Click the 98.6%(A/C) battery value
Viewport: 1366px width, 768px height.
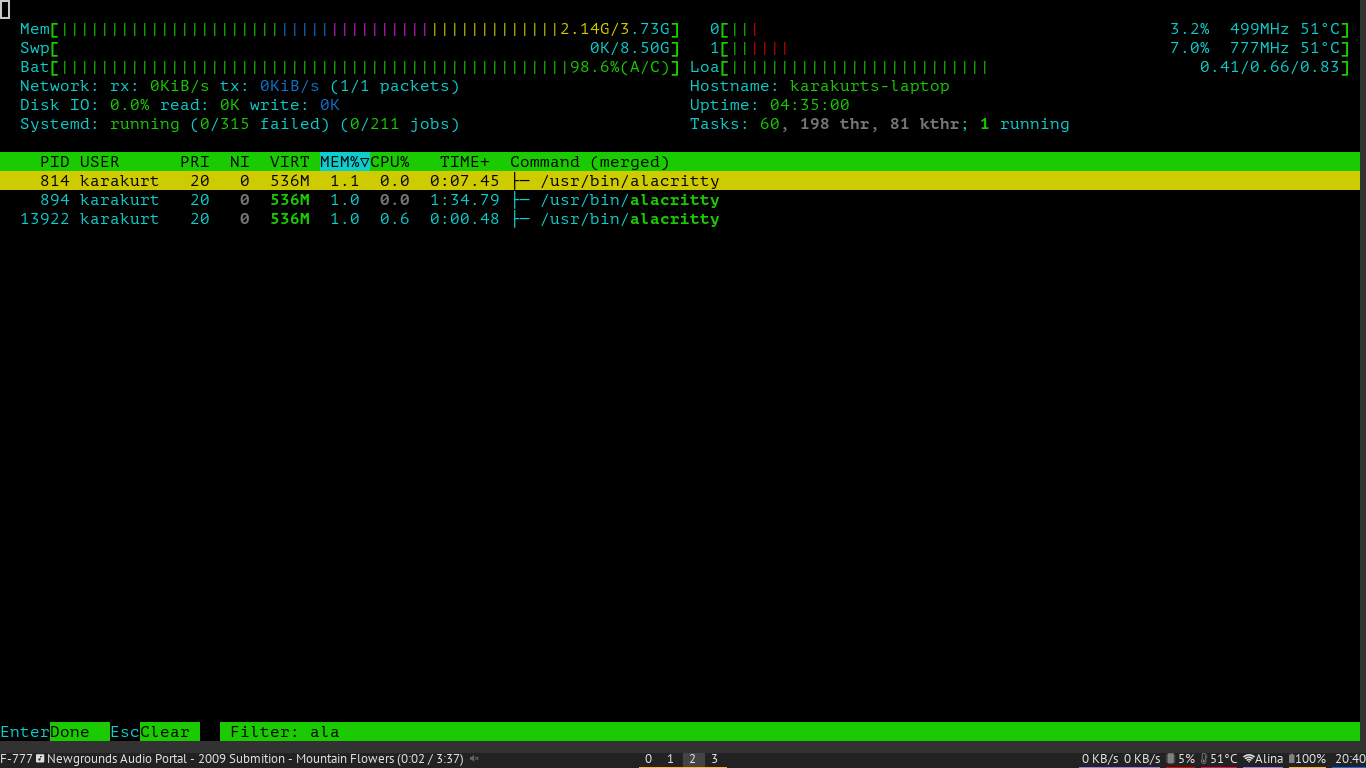coord(620,67)
